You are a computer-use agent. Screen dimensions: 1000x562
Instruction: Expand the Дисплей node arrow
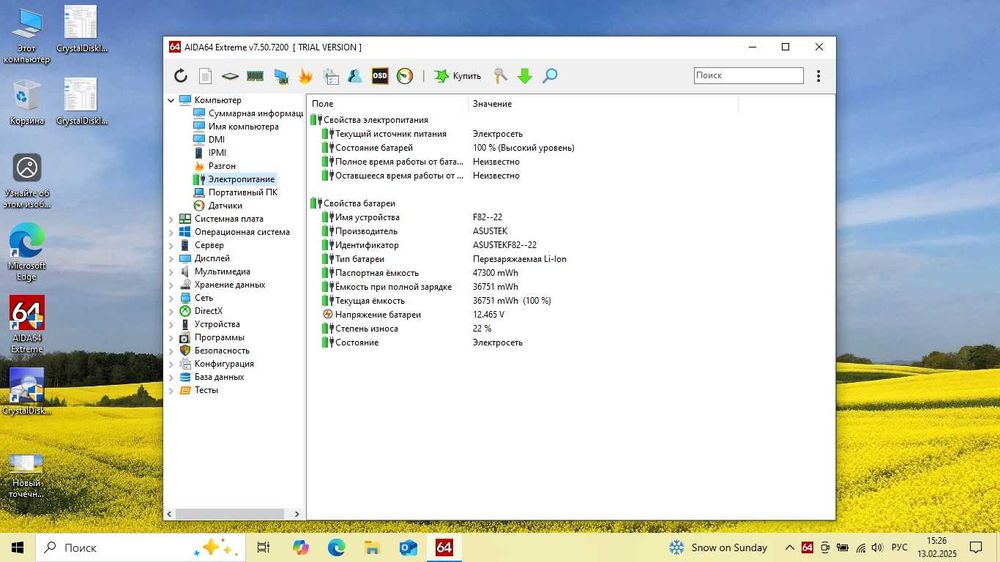pyautogui.click(x=171, y=258)
